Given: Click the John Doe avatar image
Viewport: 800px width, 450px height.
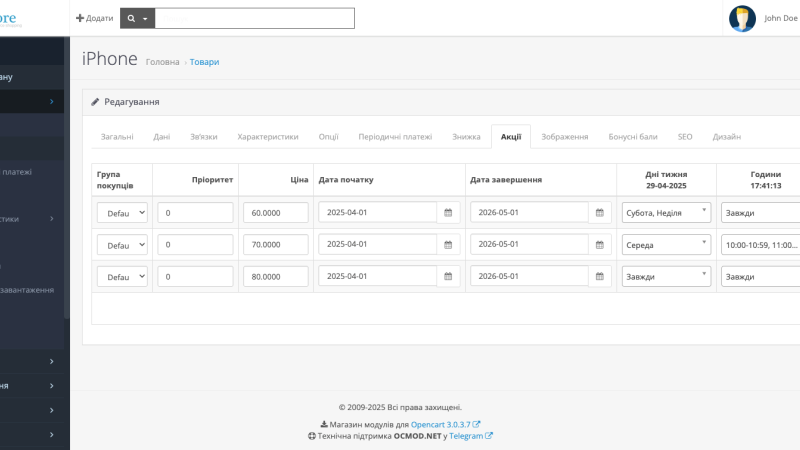Looking at the screenshot, I should tap(742, 18).
